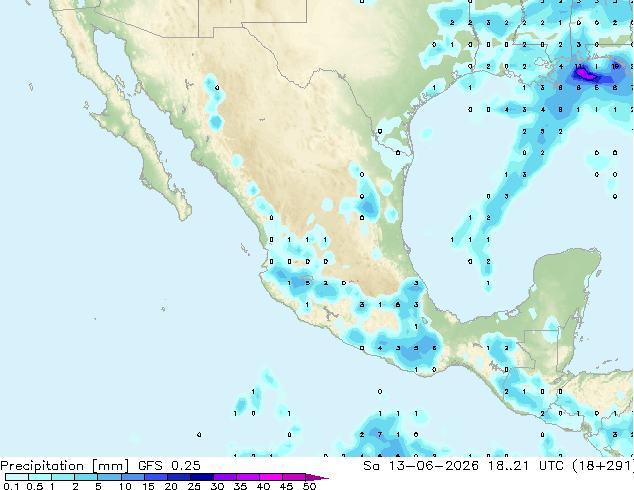Click the '18..21 UTC' time text

pos(526,466)
